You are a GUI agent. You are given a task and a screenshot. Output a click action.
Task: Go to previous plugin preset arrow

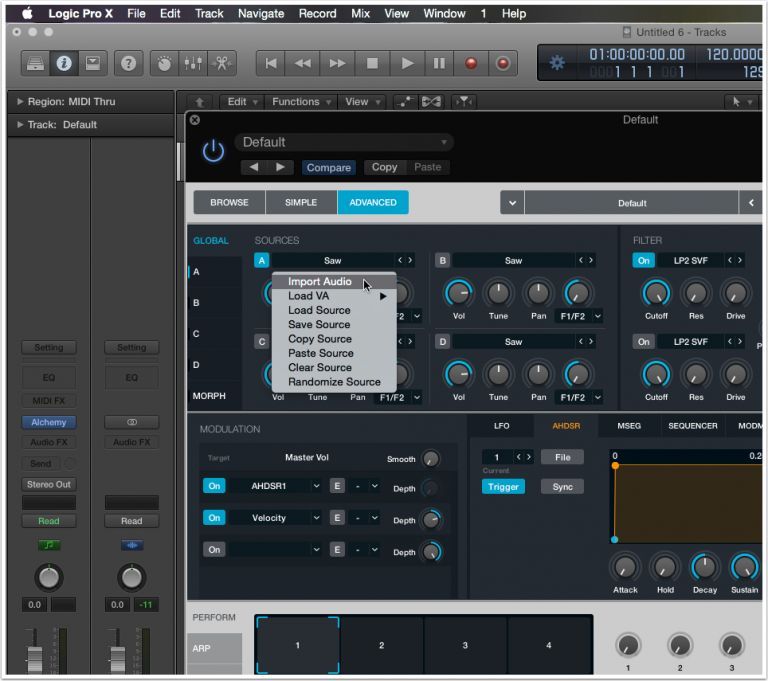254,167
